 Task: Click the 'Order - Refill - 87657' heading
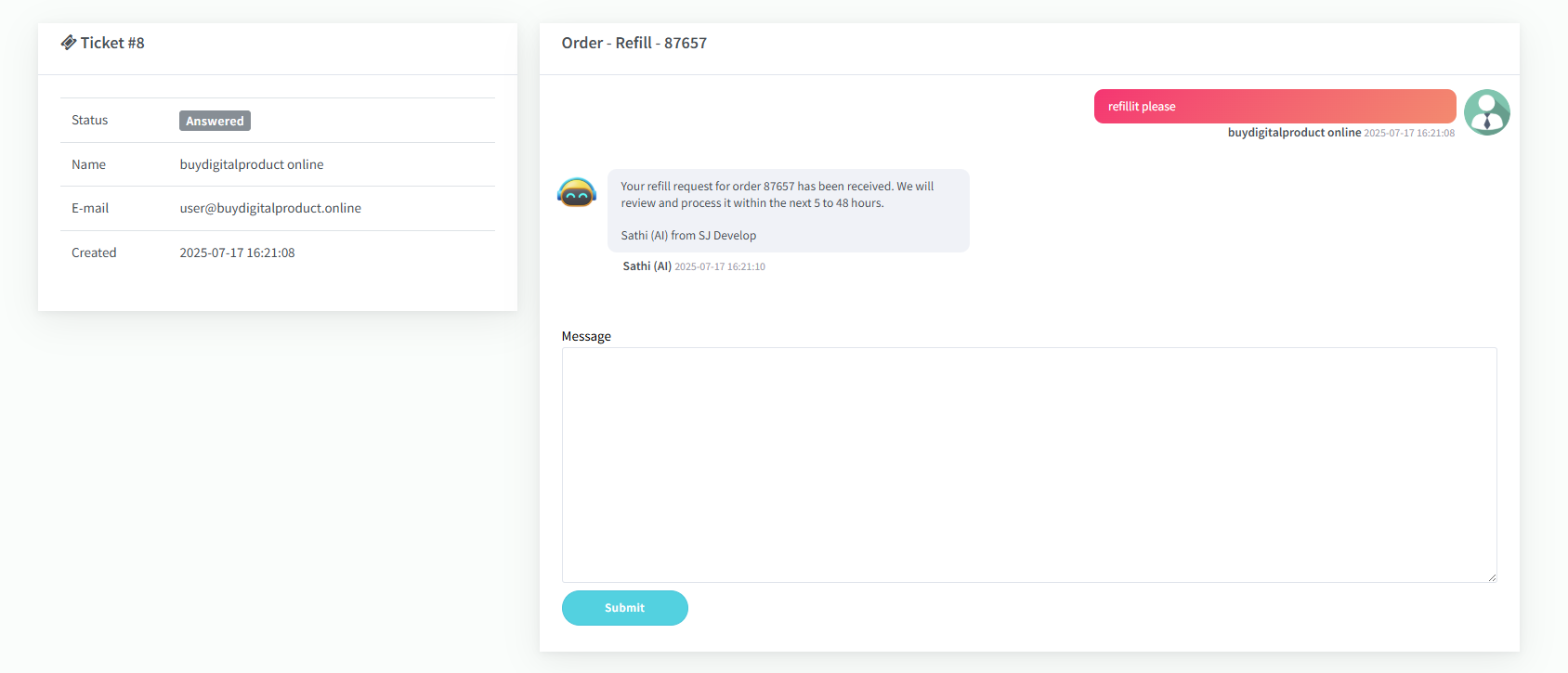(634, 44)
